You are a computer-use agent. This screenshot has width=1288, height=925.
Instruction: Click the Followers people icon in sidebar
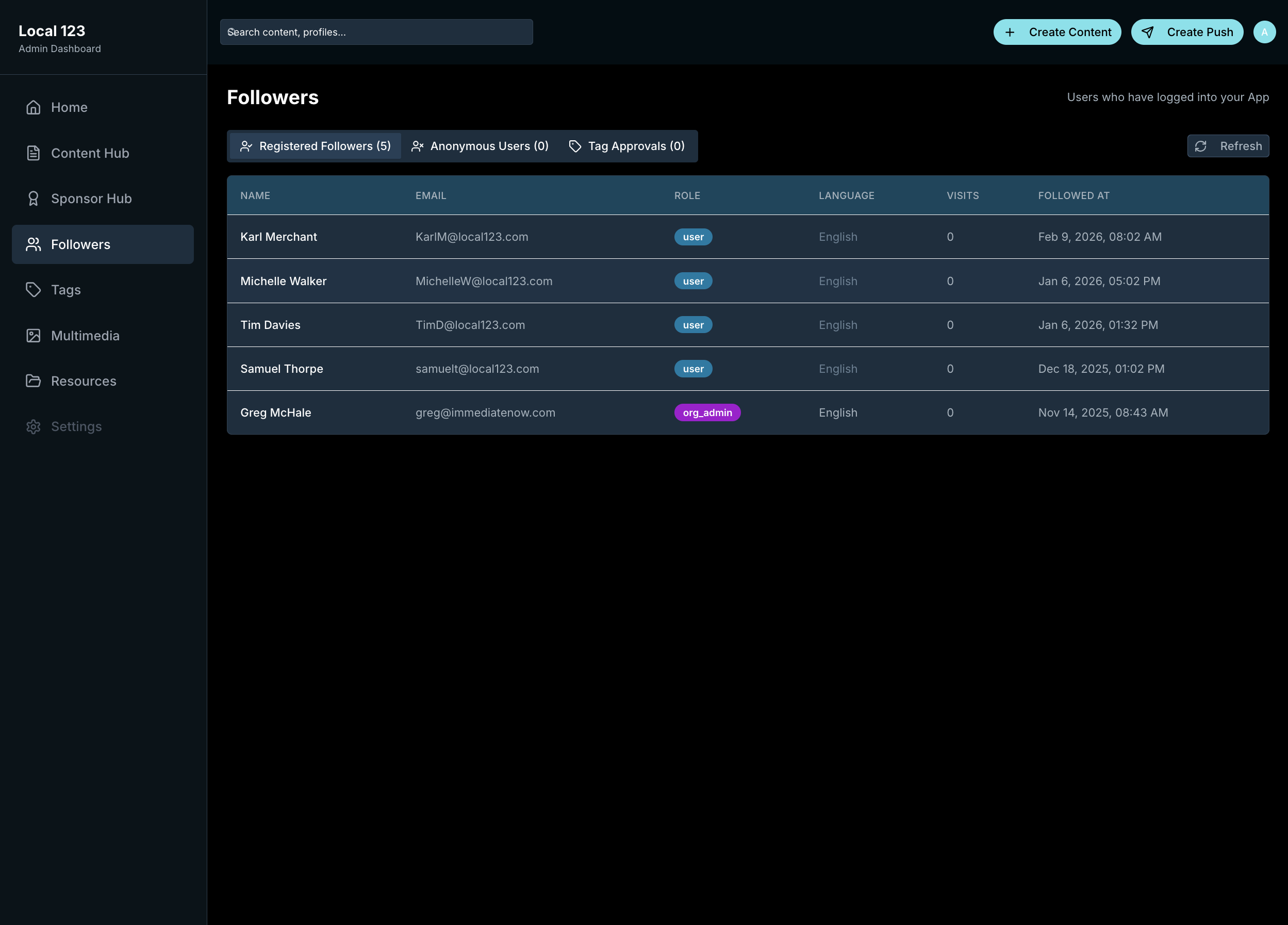pyautogui.click(x=33, y=244)
